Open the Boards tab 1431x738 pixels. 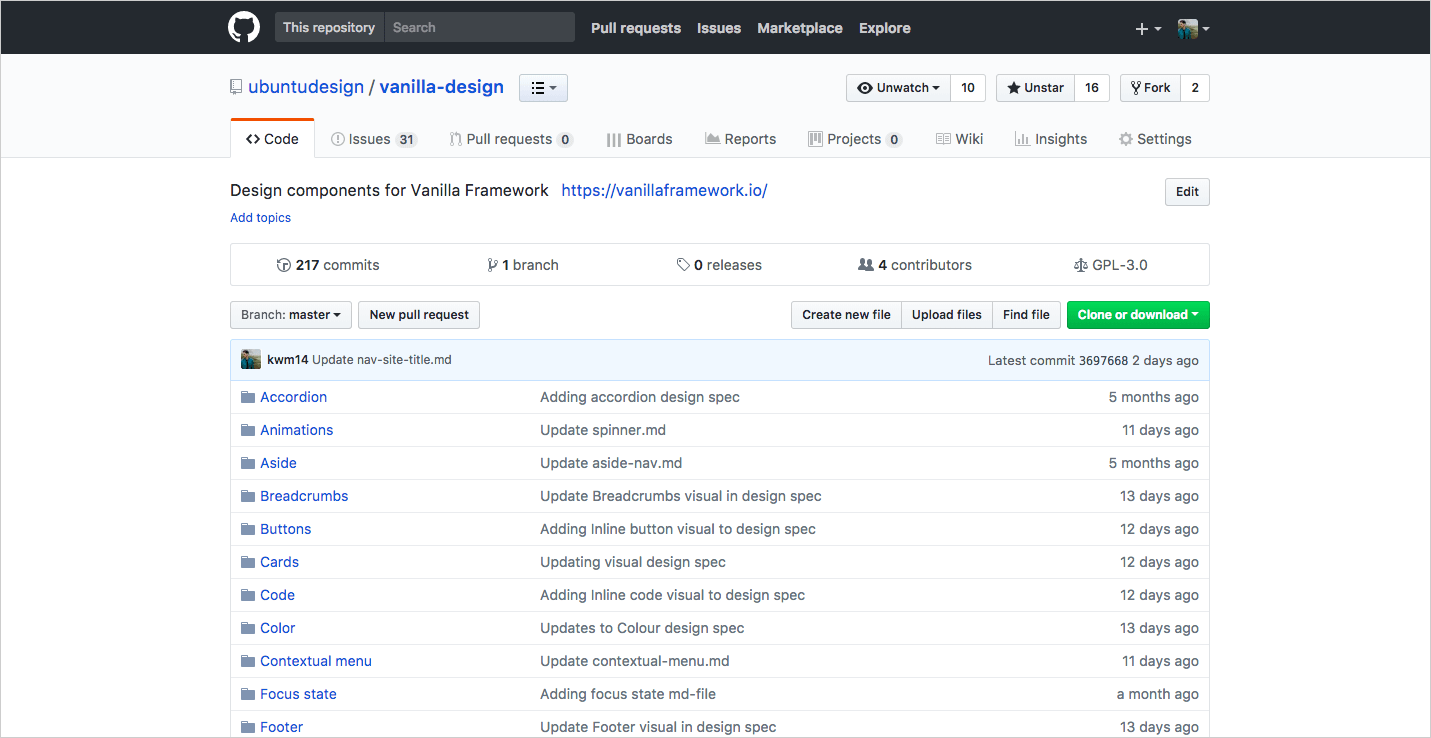(639, 139)
